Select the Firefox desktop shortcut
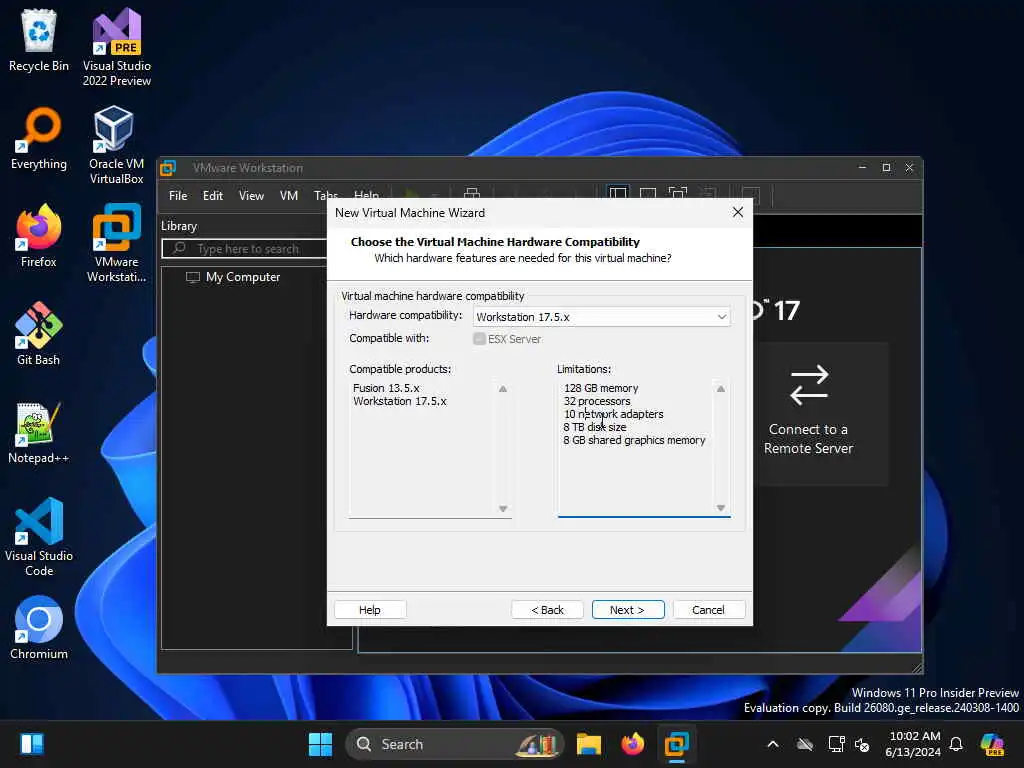The width and height of the screenshot is (1024, 768). (x=39, y=236)
